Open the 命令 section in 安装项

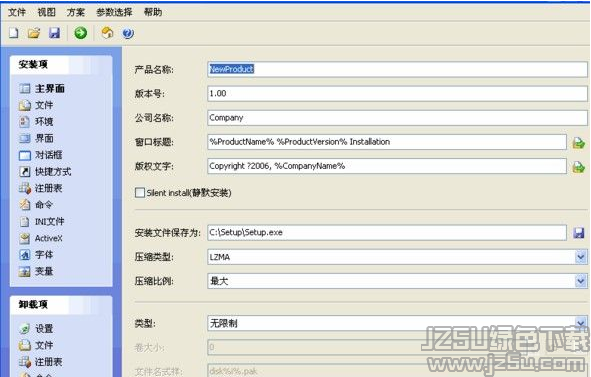pos(36,205)
